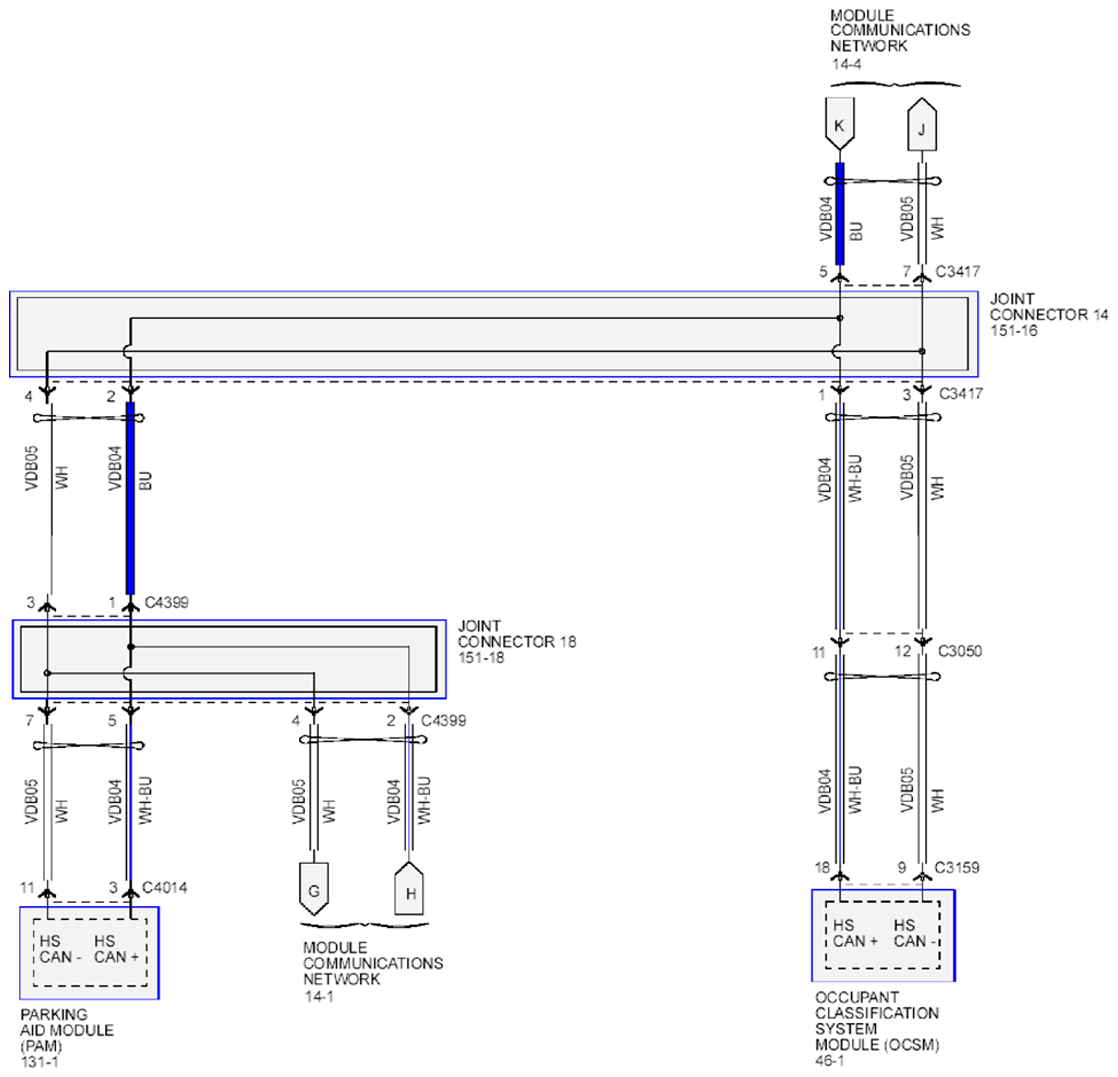Select the "C4399" label beside pin 2
Image resolution: width=1118 pixels, height=1077 pixels.
pos(443,720)
